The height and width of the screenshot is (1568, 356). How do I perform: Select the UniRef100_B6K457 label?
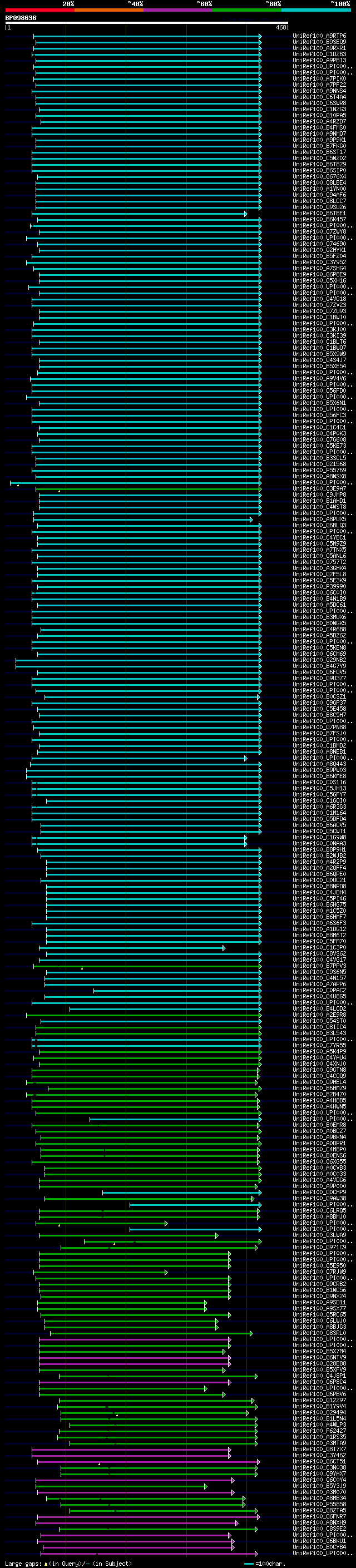(319, 219)
